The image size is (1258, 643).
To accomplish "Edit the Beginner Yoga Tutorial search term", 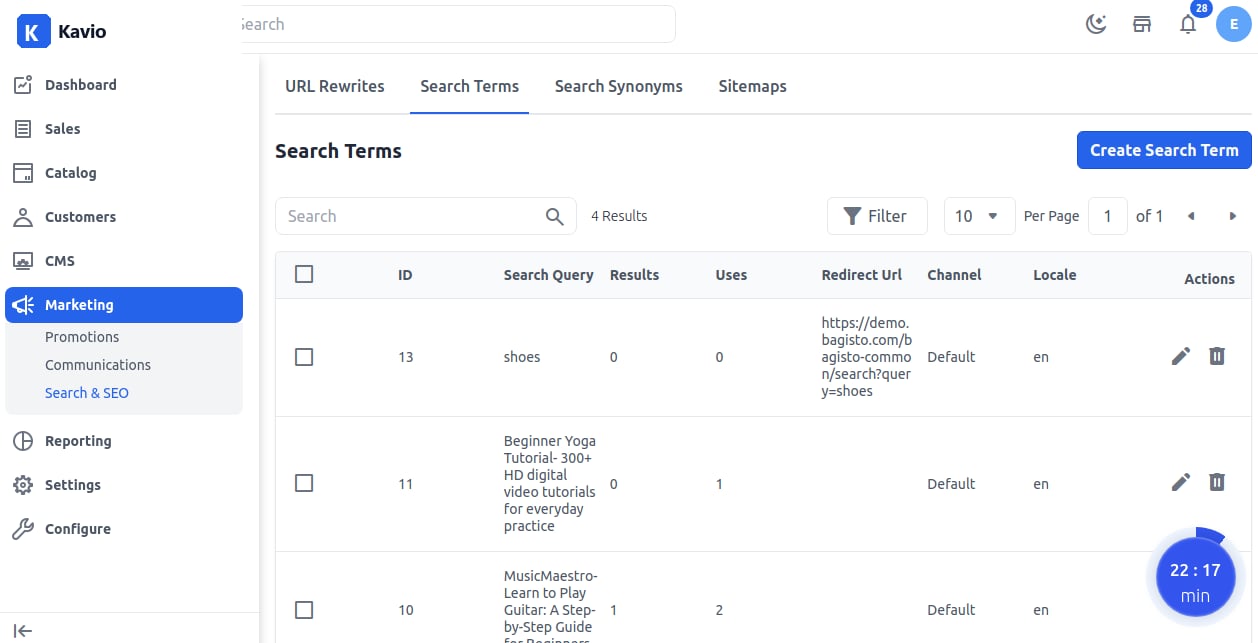I will click(1181, 483).
